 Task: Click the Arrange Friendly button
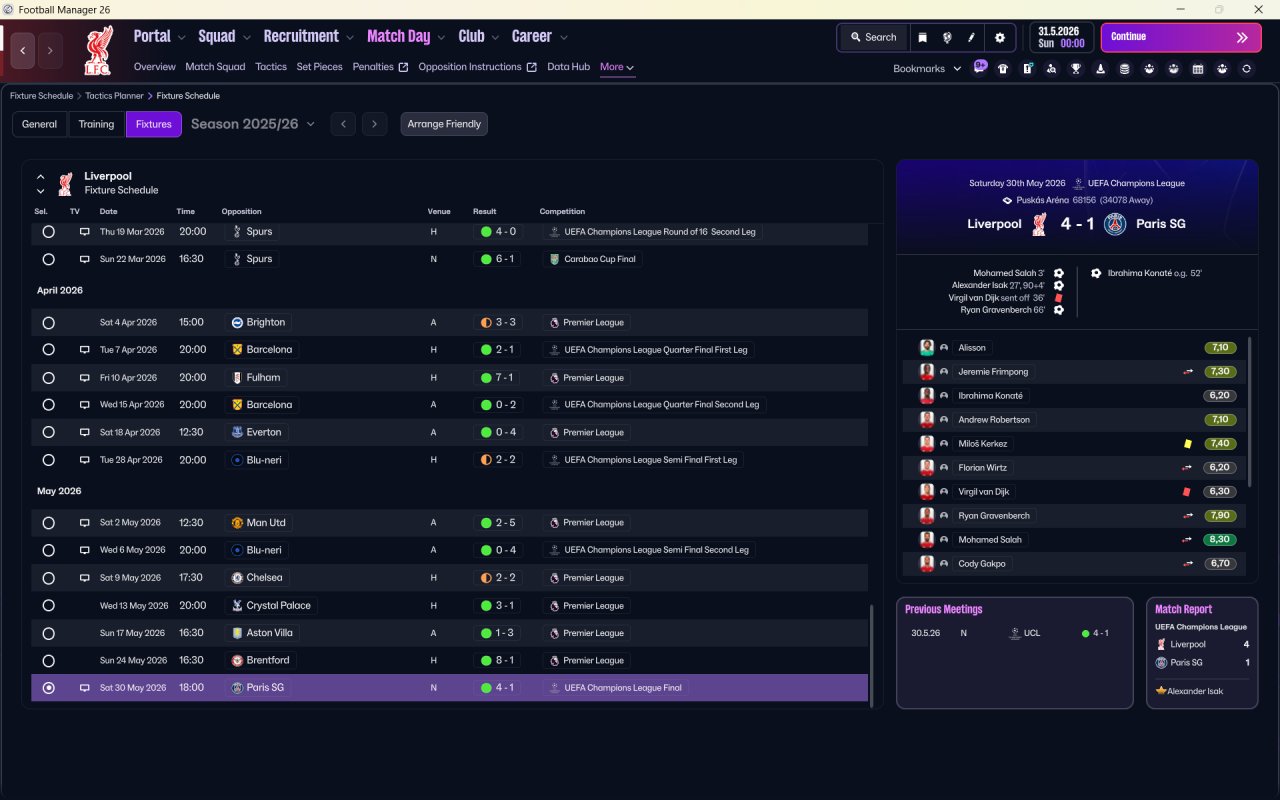tap(444, 124)
